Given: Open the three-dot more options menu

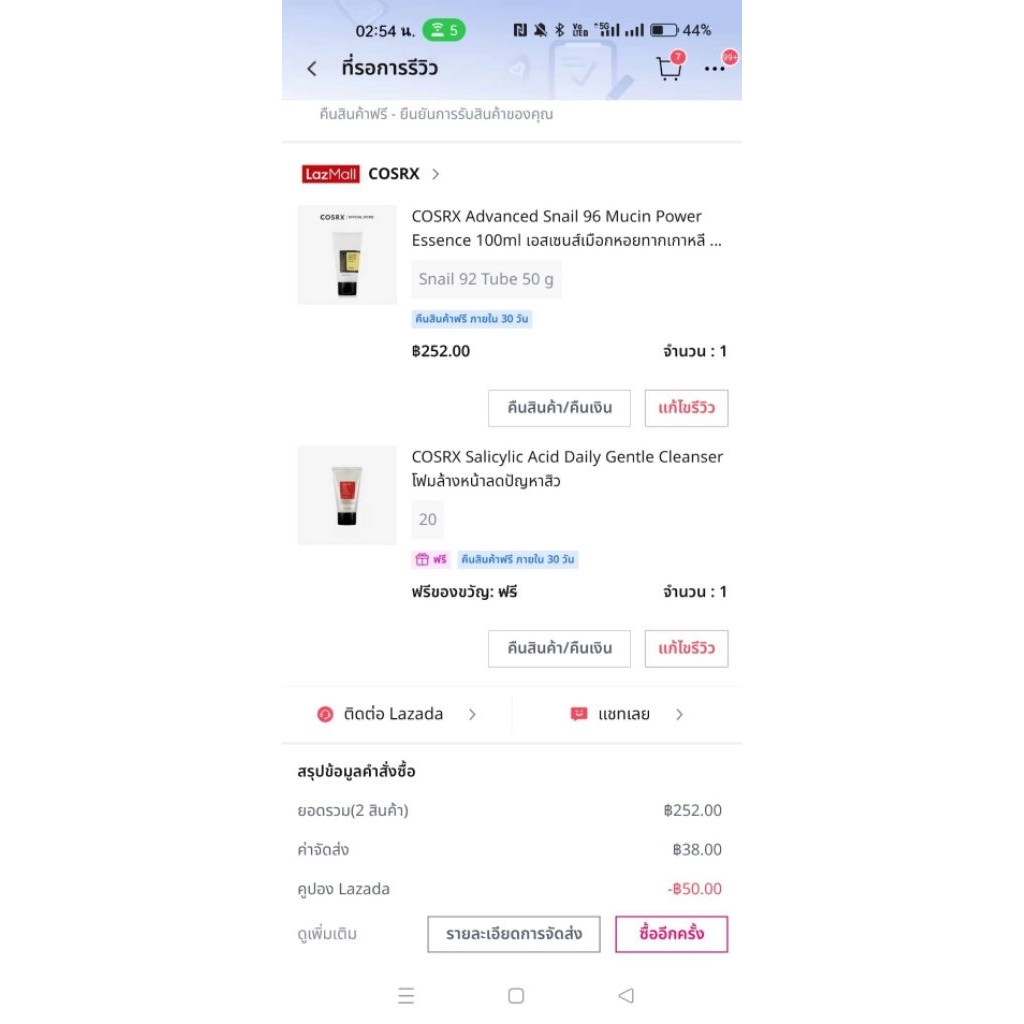Looking at the screenshot, I should click(x=714, y=69).
